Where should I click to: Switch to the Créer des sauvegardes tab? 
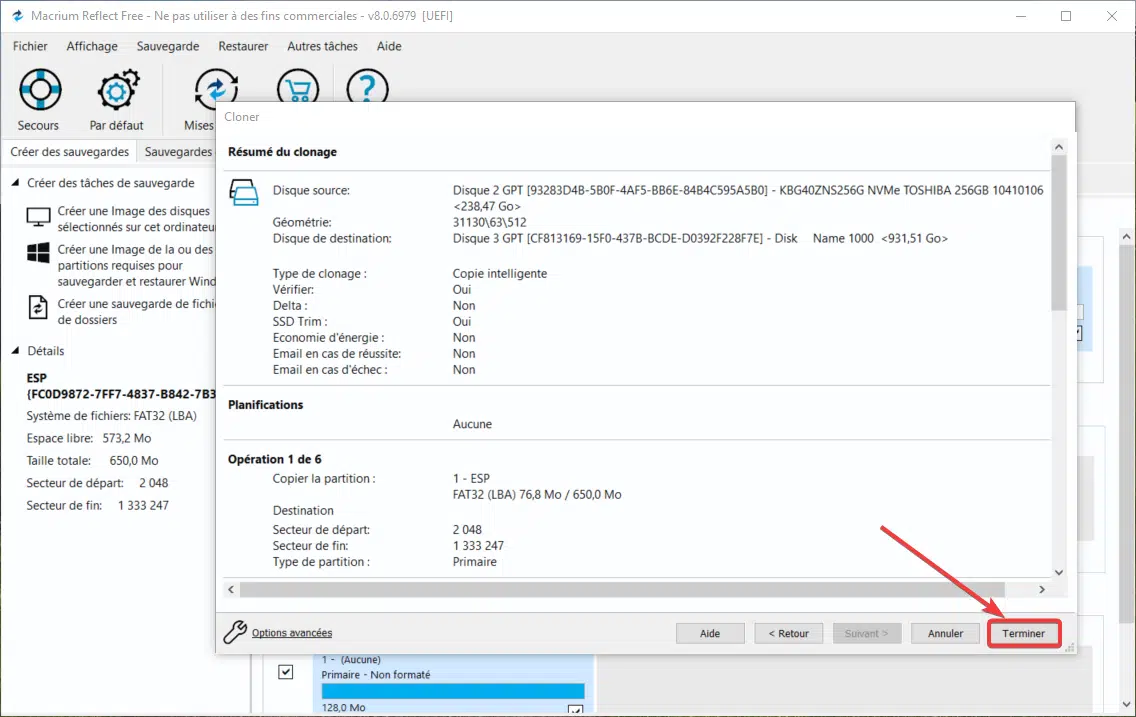point(70,151)
